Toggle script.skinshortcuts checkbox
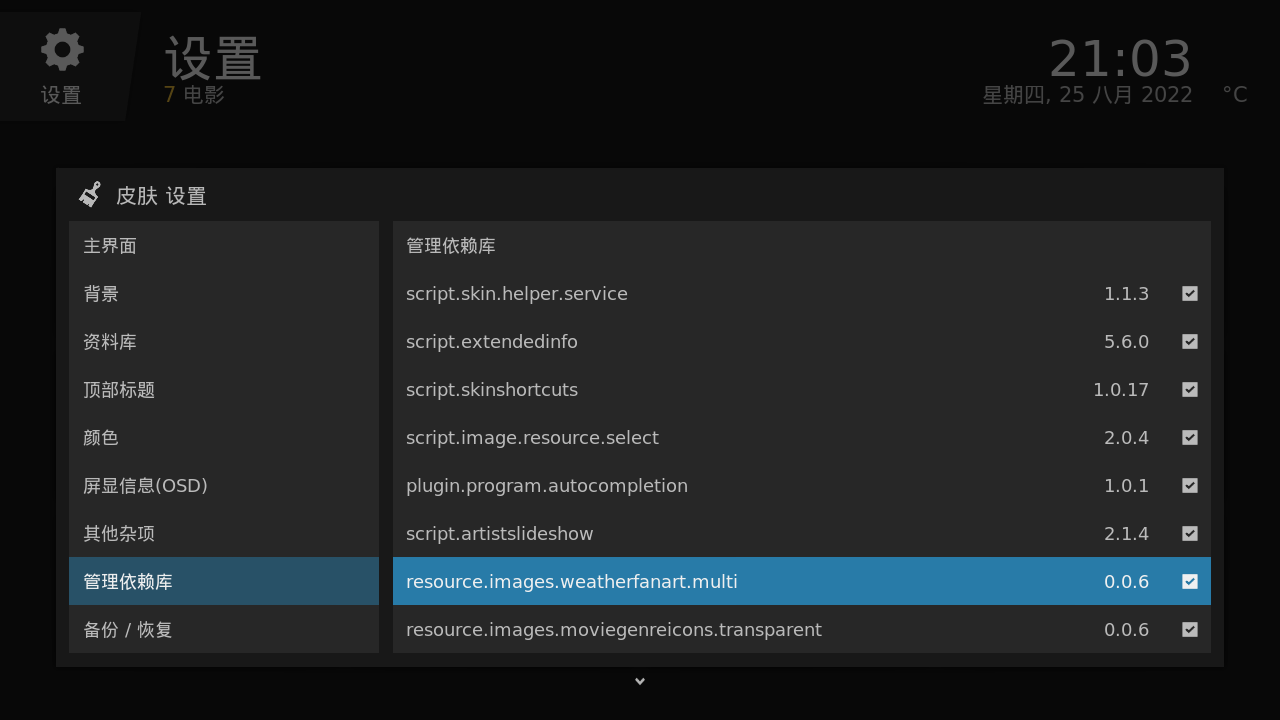Viewport: 1280px width, 720px height. point(1189,390)
